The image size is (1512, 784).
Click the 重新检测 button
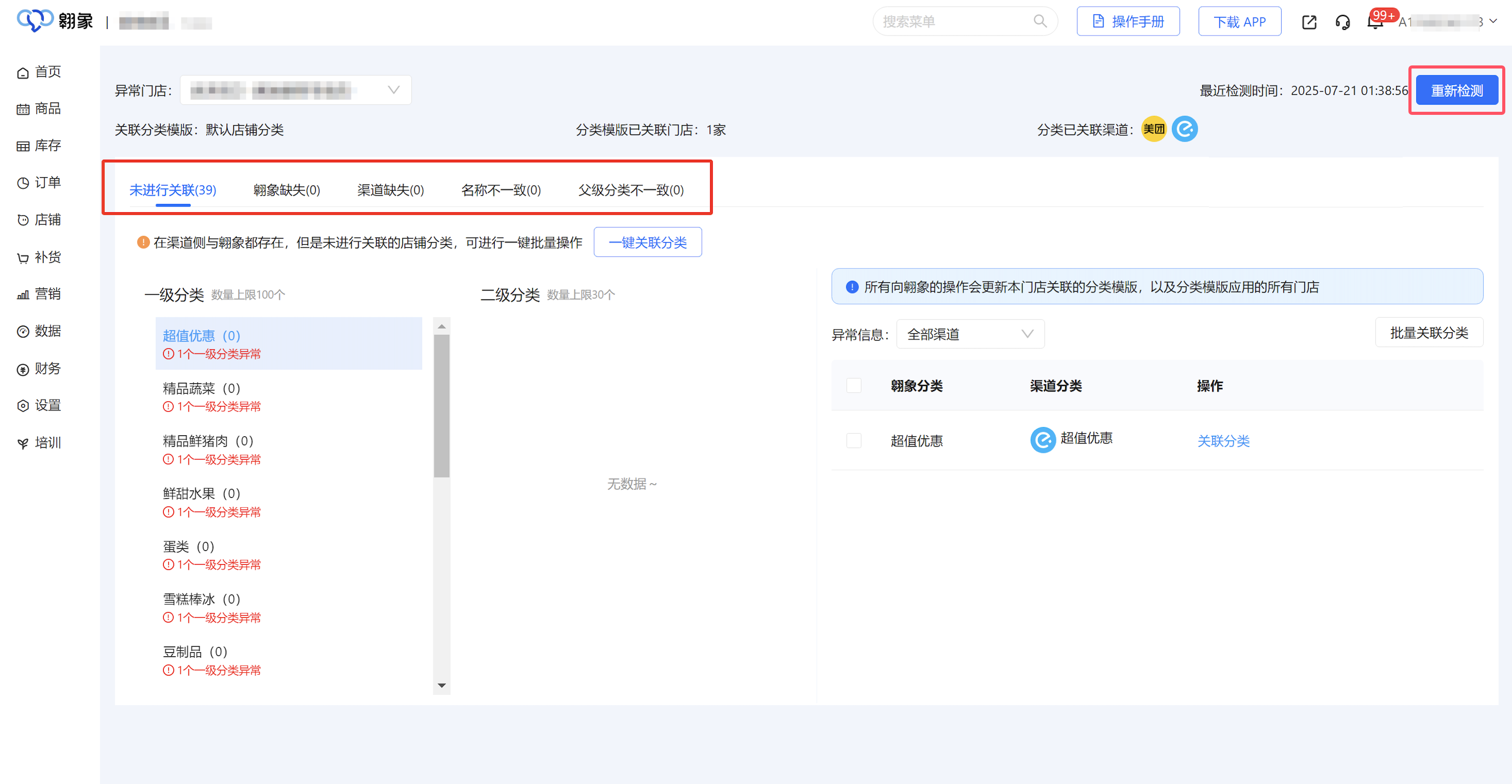click(x=1456, y=90)
